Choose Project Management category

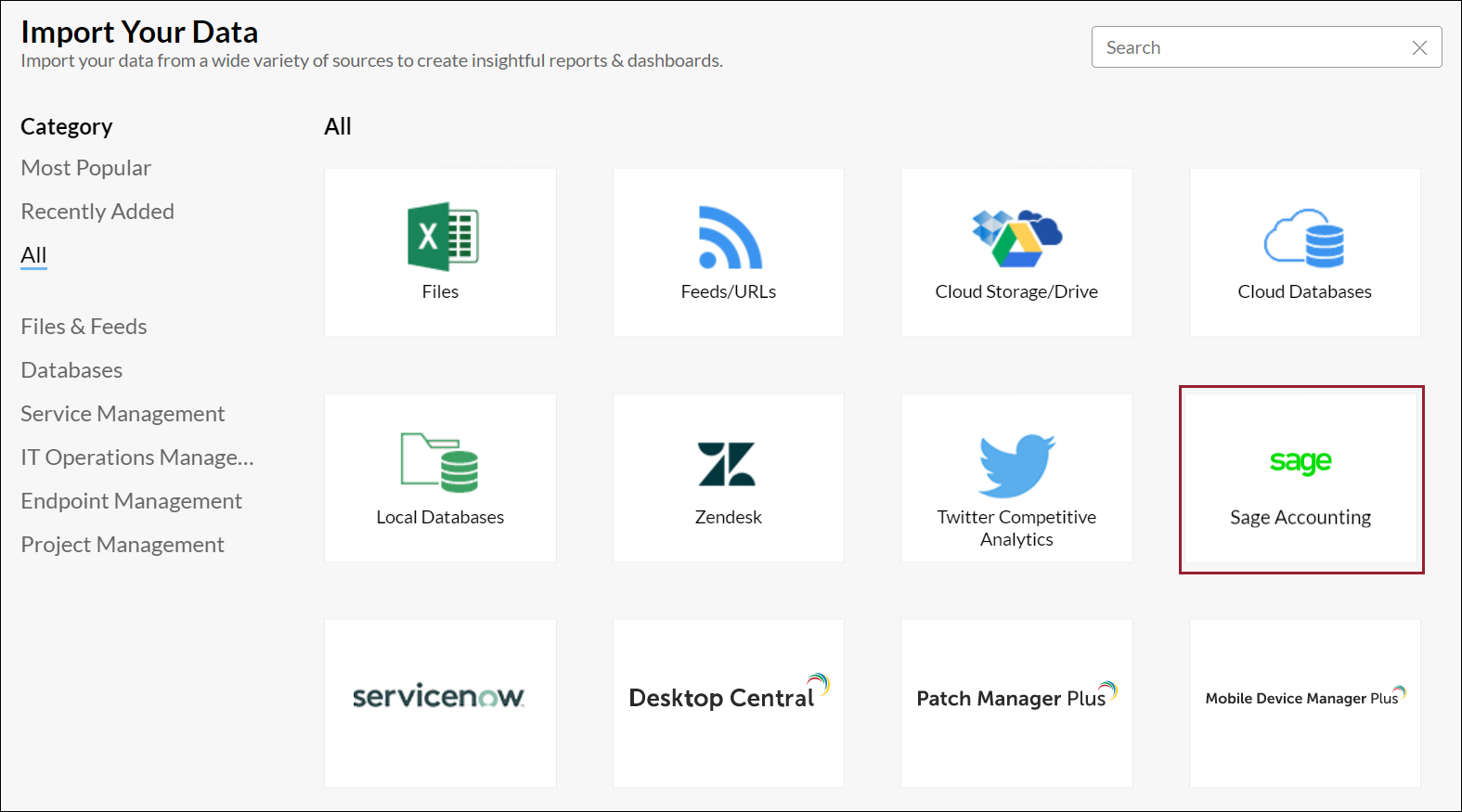(123, 545)
